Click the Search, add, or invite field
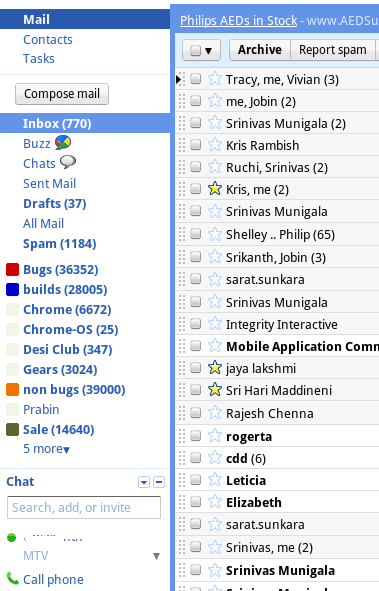Image resolution: width=379 pixels, height=591 pixels. 84,507
